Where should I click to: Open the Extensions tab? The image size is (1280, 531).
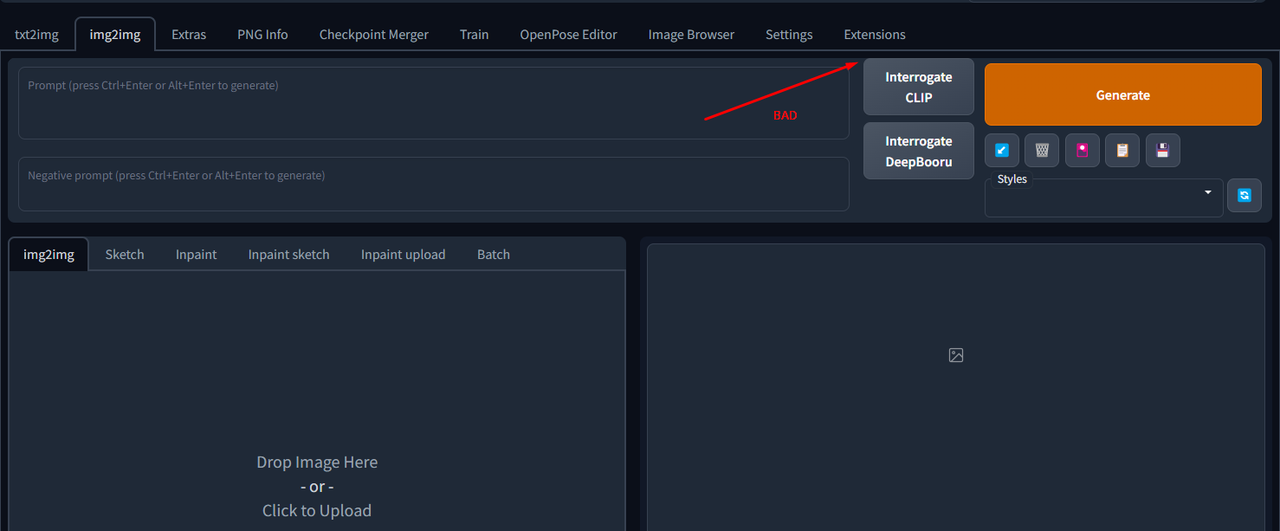pos(875,34)
